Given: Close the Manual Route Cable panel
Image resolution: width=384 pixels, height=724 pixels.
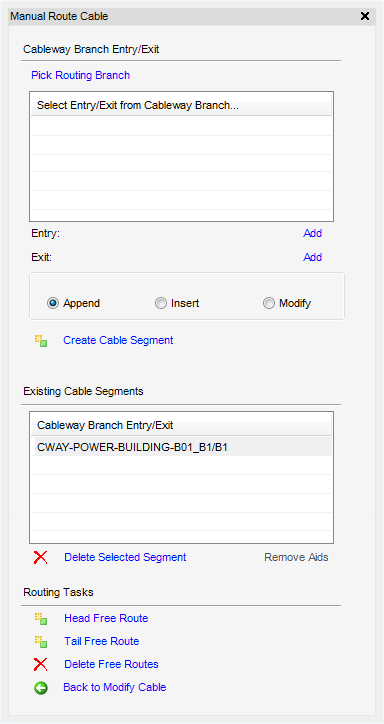Looking at the screenshot, I should tap(365, 16).
